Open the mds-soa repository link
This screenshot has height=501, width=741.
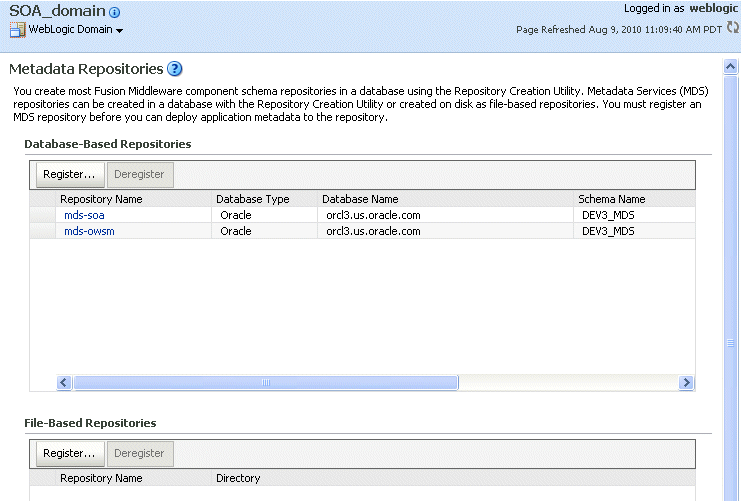[84, 215]
